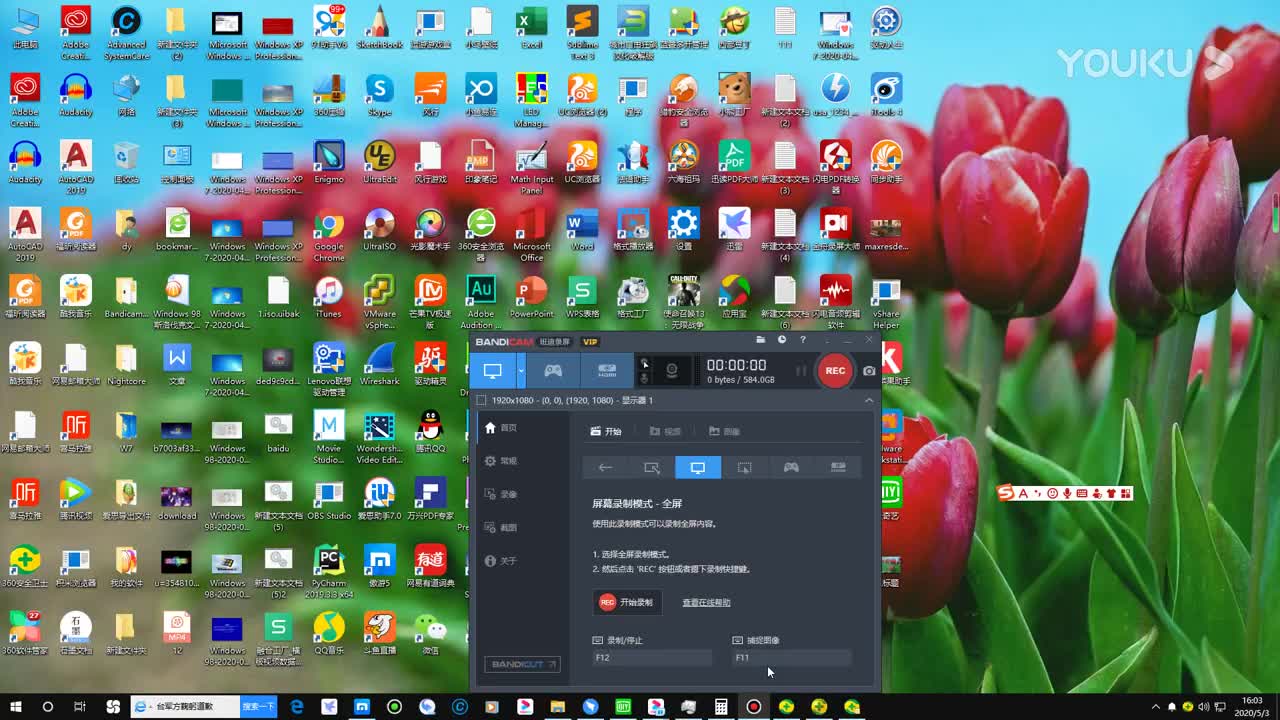
Task: Open Microsoft Edge from the taskbar
Action: tap(297, 706)
